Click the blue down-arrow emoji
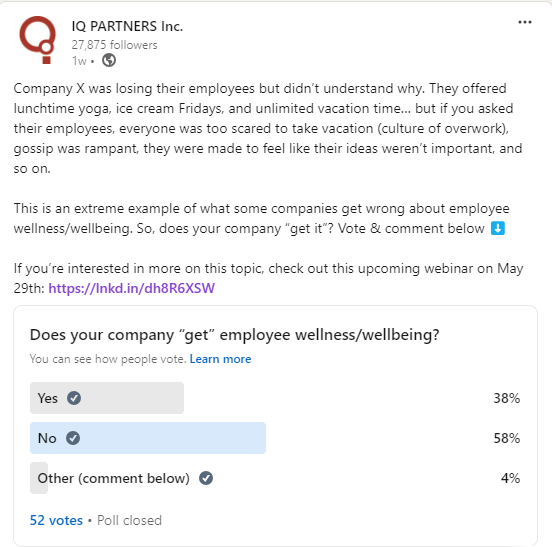Image resolution: width=552 pixels, height=547 pixels. click(x=498, y=228)
